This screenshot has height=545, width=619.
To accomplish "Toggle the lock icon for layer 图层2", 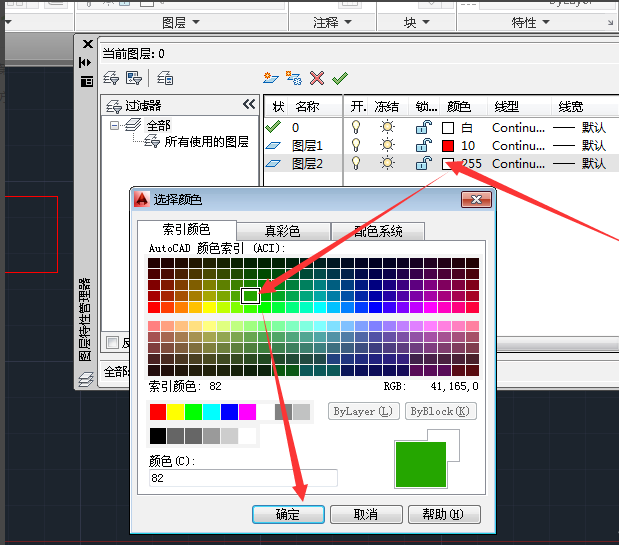I will pos(424,163).
